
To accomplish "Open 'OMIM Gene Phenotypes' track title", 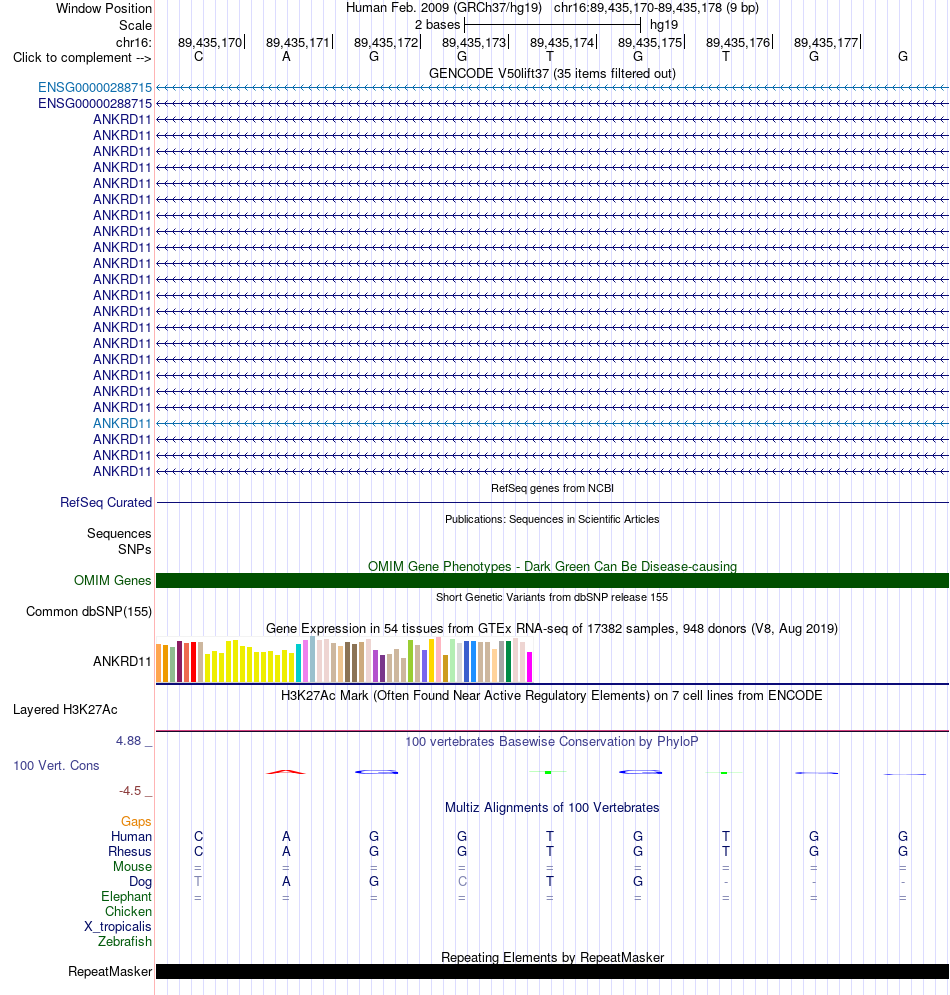I will coord(552,566).
